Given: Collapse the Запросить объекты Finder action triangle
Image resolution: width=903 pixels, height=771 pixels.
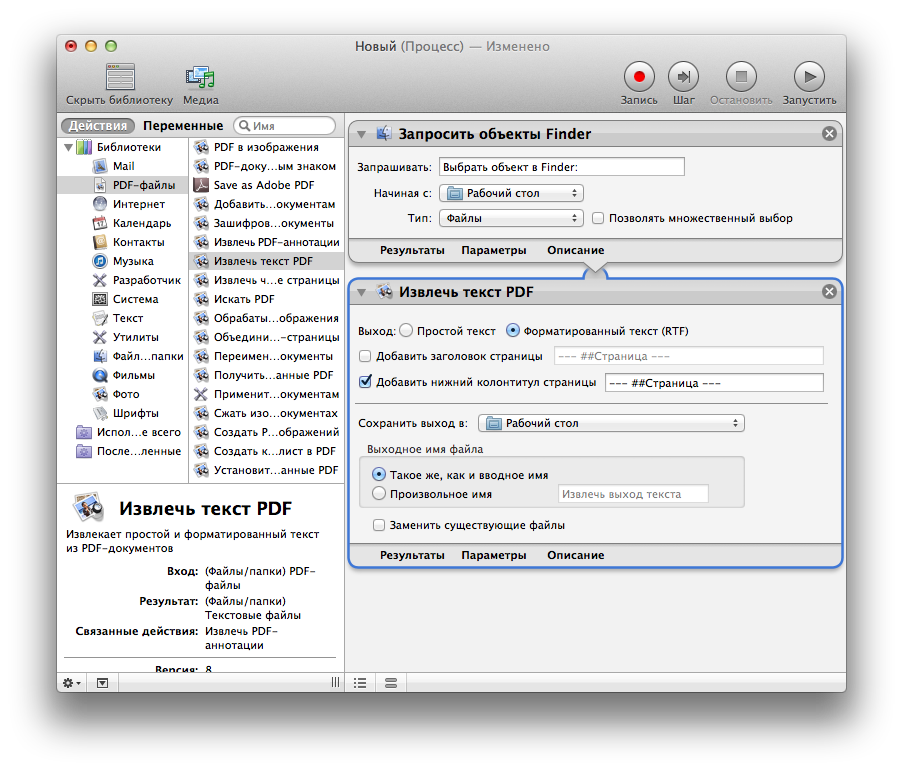Looking at the screenshot, I should tap(361, 134).
